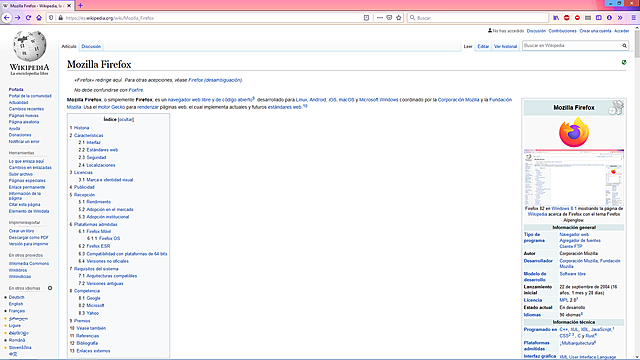Save page to Pocket icon

389,18
